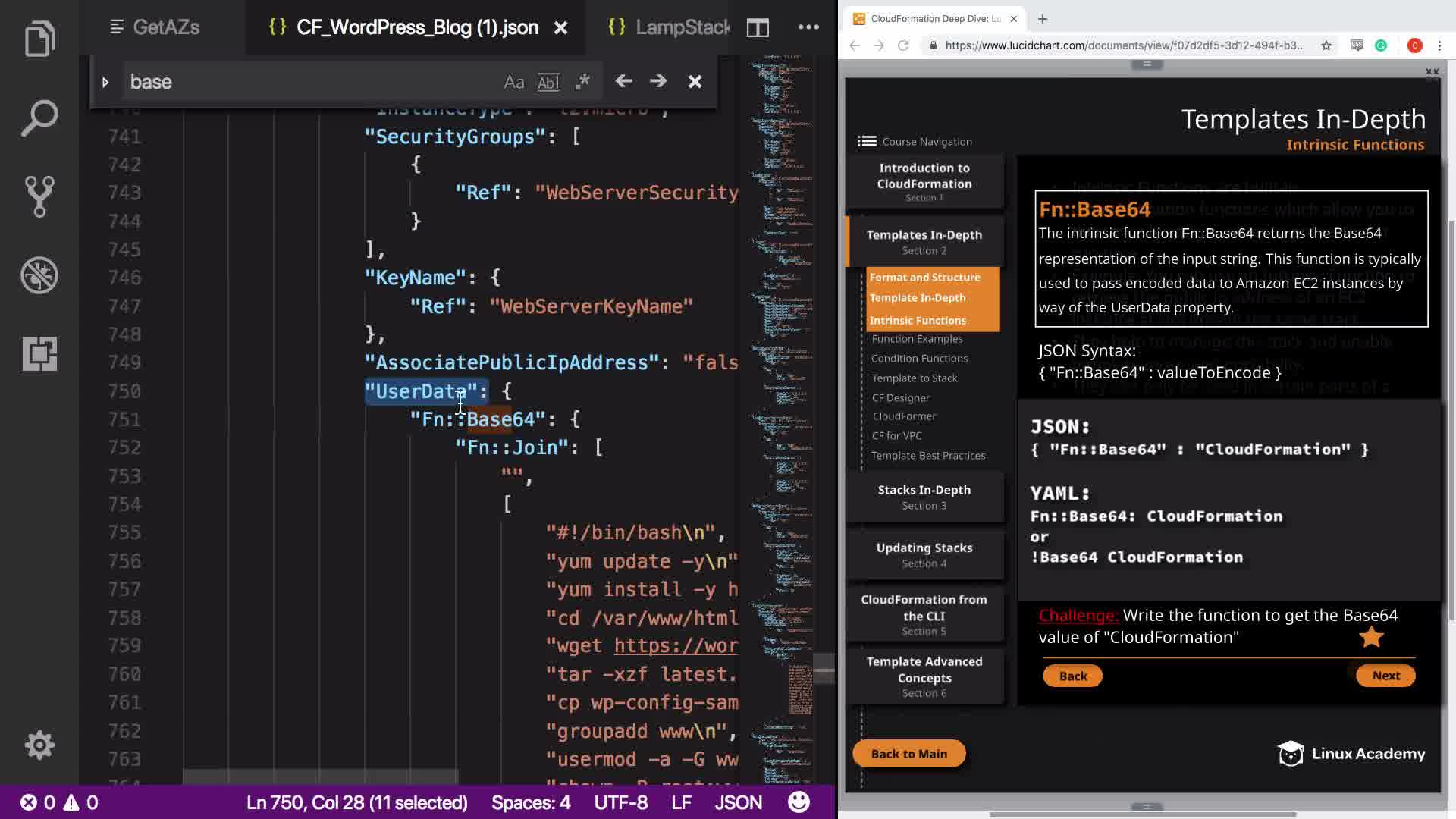The height and width of the screenshot is (819, 1456).
Task: Open JSON language mode selector
Action: point(738,802)
